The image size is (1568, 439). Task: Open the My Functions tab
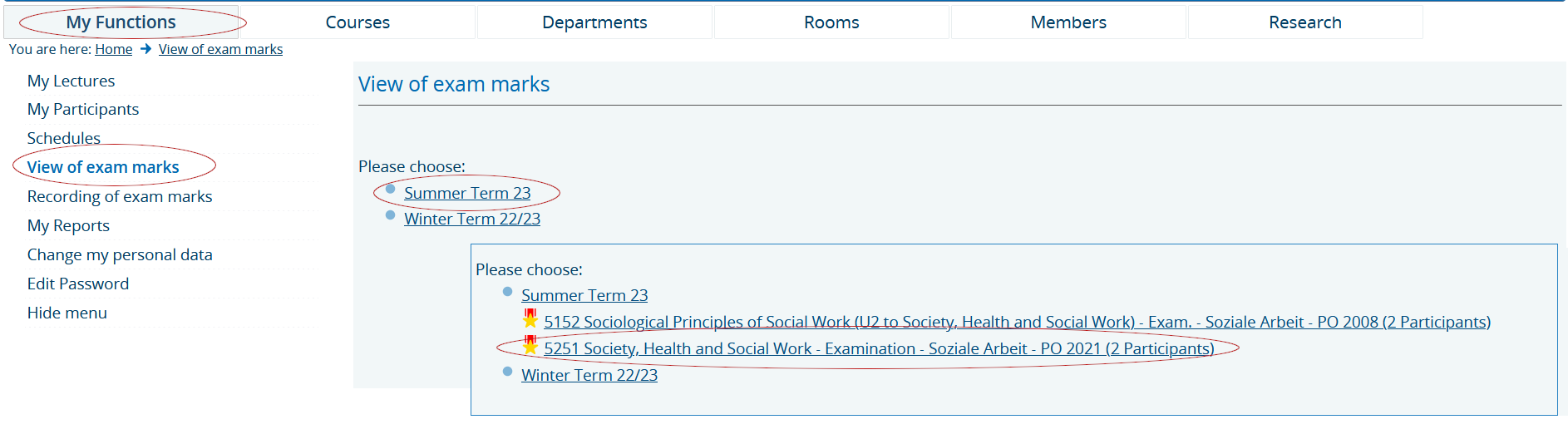click(x=121, y=22)
